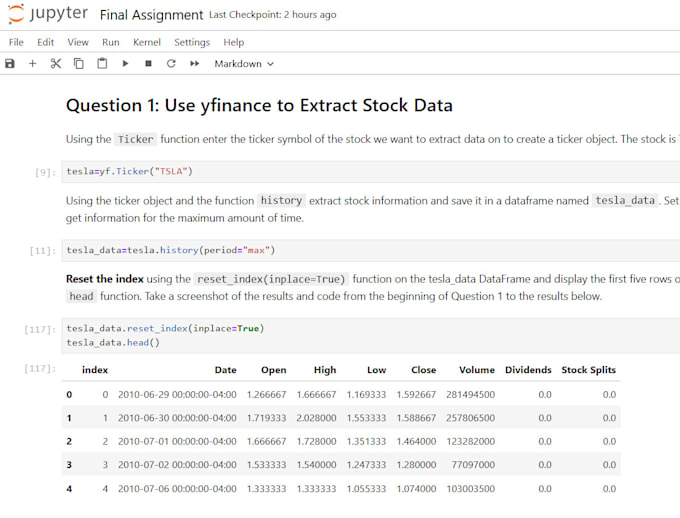Open the View menu

coord(78,42)
